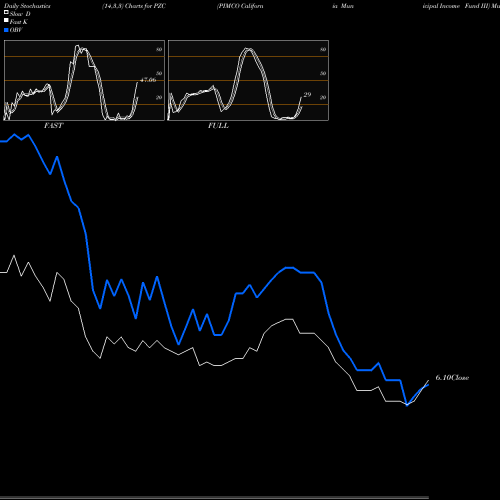The height and width of the screenshot is (500, 500).
Task: Click the 'Daily Stochastics' title text
Action: 27,6
